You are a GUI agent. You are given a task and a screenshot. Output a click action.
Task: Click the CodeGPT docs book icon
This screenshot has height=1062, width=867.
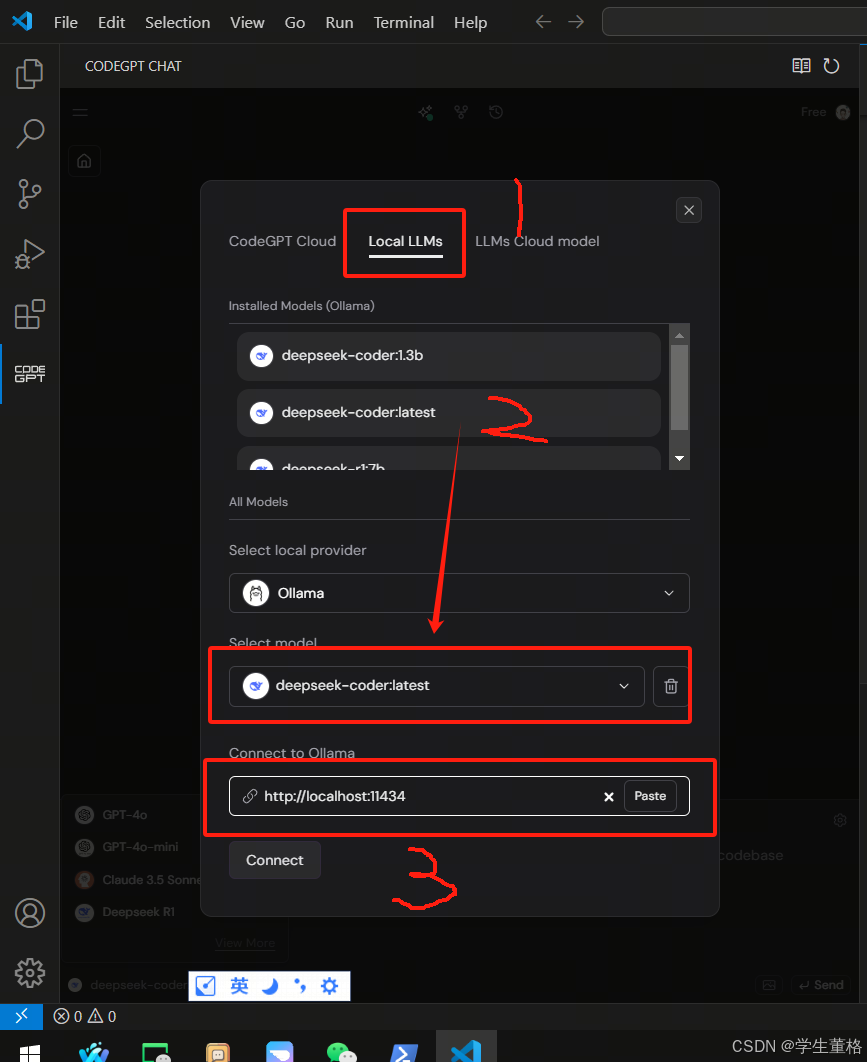pyautogui.click(x=801, y=66)
